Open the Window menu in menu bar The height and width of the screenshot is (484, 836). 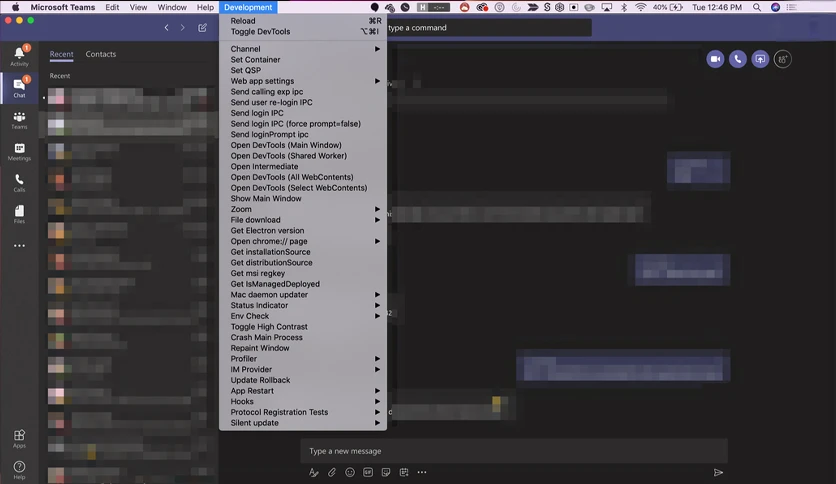point(172,7)
